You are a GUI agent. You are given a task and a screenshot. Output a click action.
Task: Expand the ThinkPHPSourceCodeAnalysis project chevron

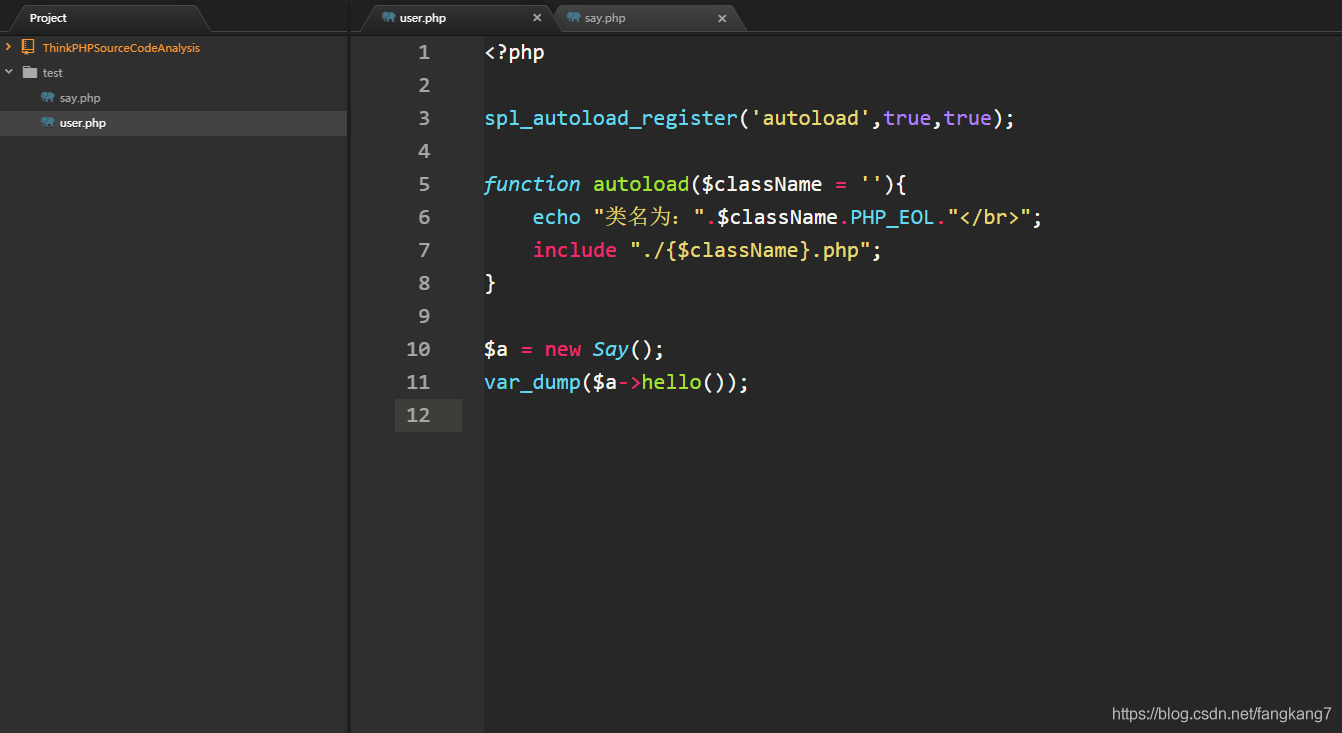point(9,47)
